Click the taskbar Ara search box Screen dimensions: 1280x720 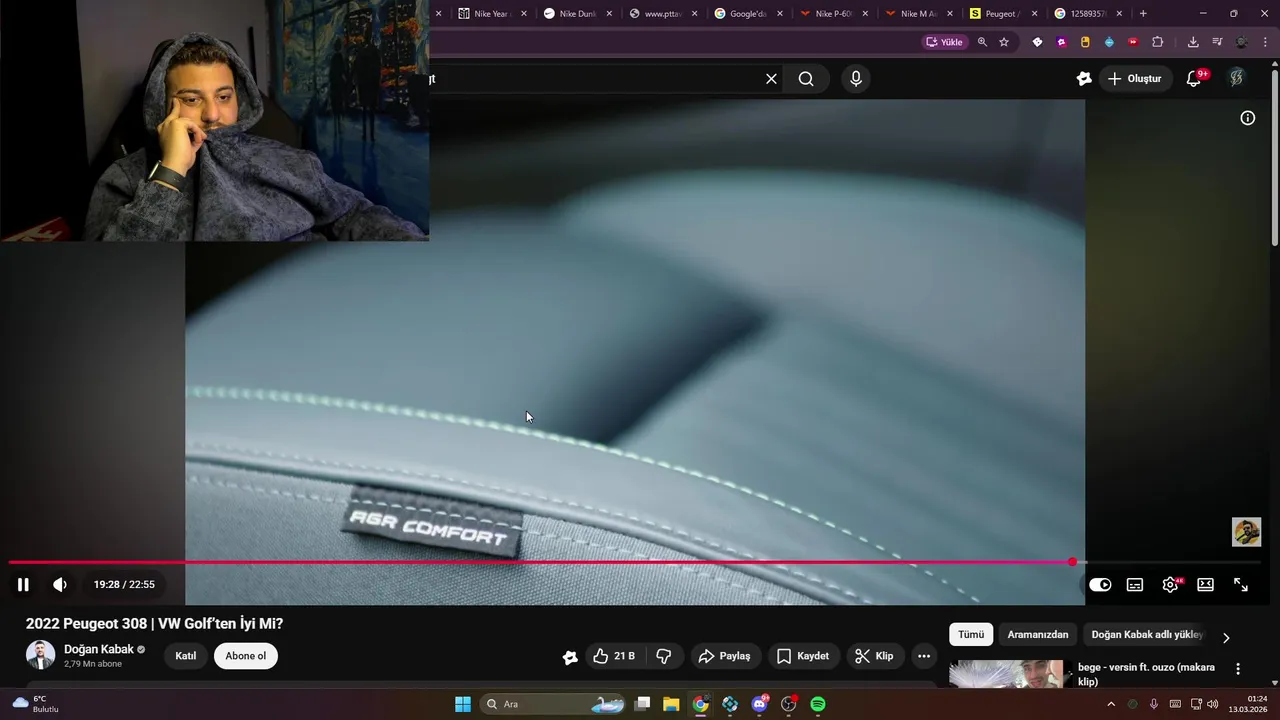tap(553, 704)
